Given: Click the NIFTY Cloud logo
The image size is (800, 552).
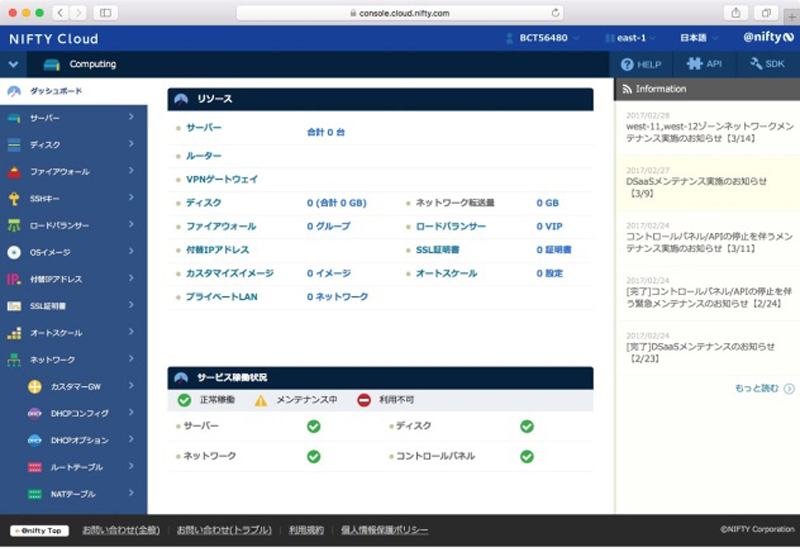Looking at the screenshot, I should click(54, 39).
